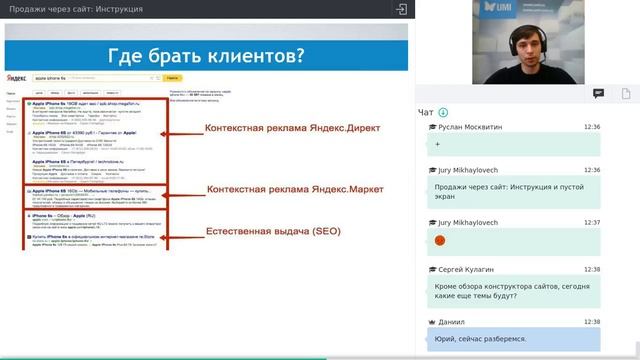Image resolution: width=640 pixels, height=360 pixels.
Task: Click the presenter webcam video
Action: tap(528, 42)
